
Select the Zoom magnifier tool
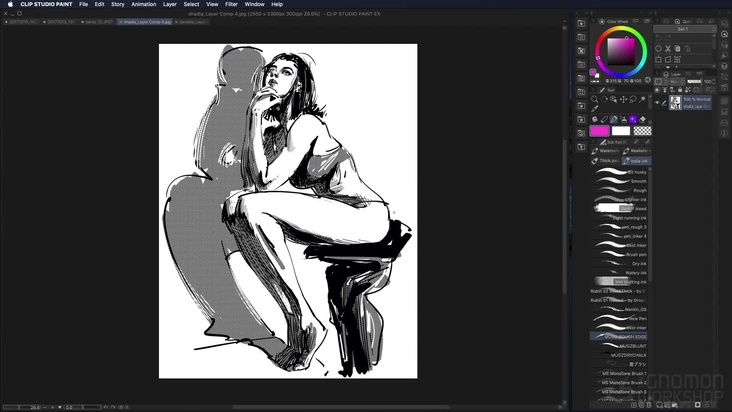tap(594, 99)
